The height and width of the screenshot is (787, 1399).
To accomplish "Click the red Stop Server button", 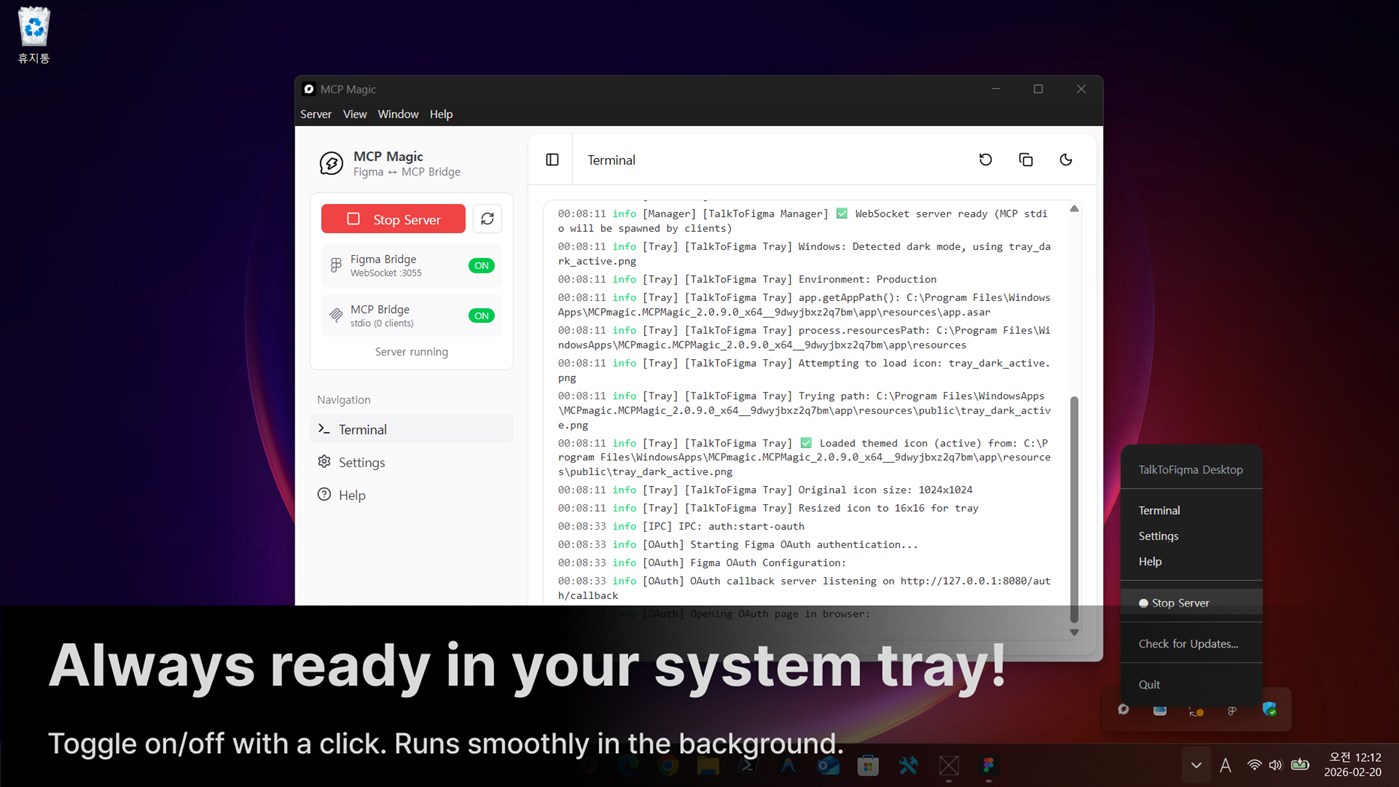I will click(x=393, y=219).
